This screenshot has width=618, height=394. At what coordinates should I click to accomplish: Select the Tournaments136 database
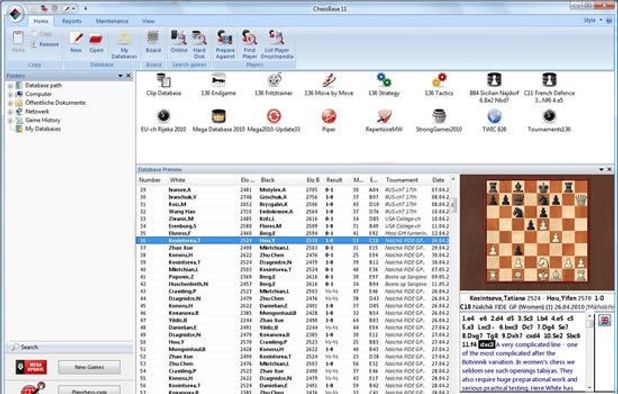click(549, 121)
